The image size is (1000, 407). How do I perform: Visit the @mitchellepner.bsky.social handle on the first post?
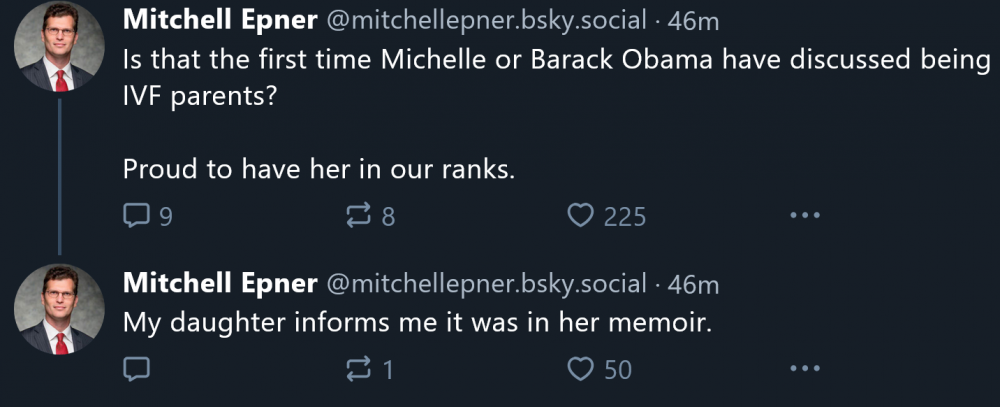[485, 20]
